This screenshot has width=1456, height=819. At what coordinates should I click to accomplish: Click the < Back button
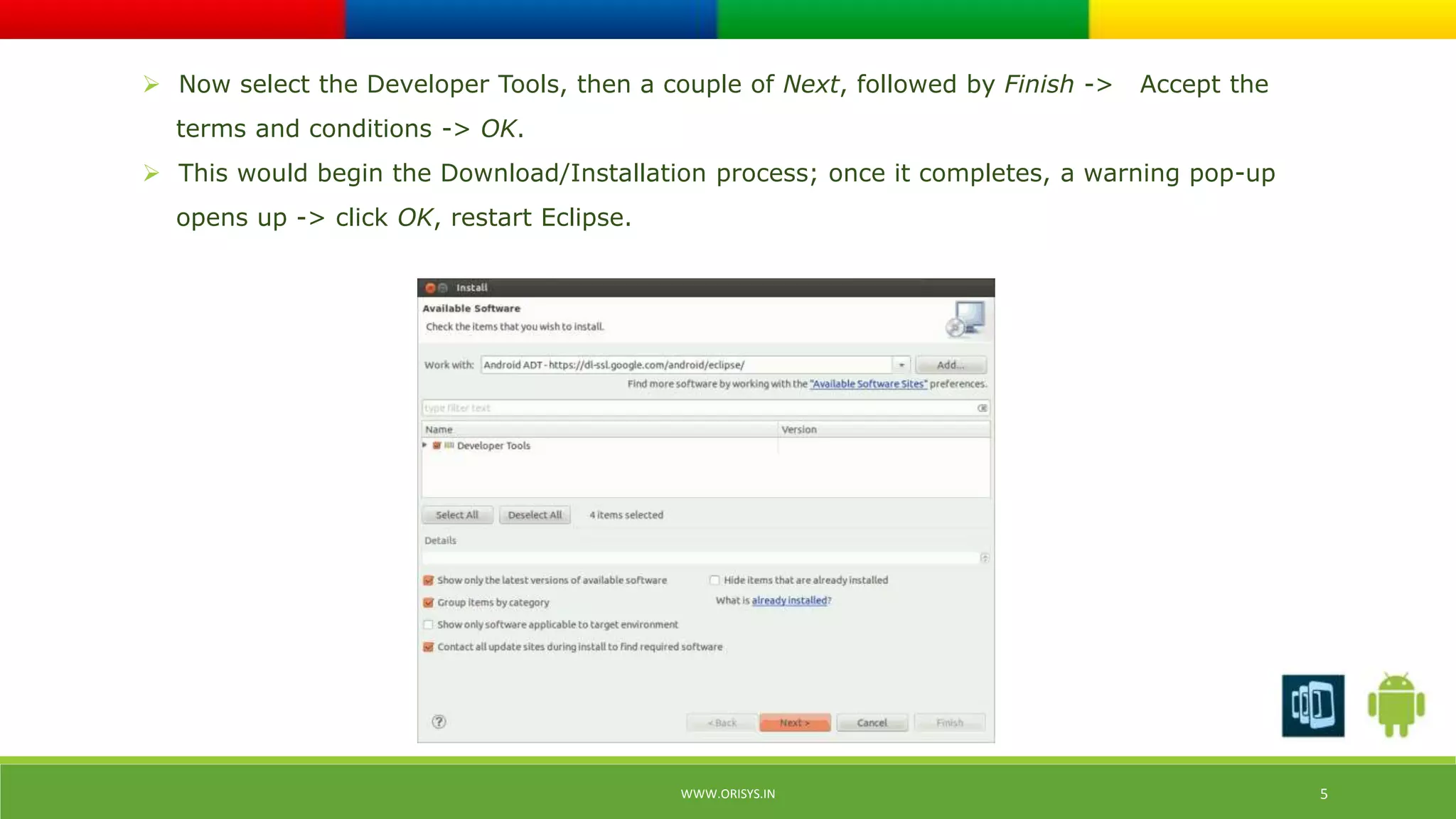pyautogui.click(x=722, y=722)
